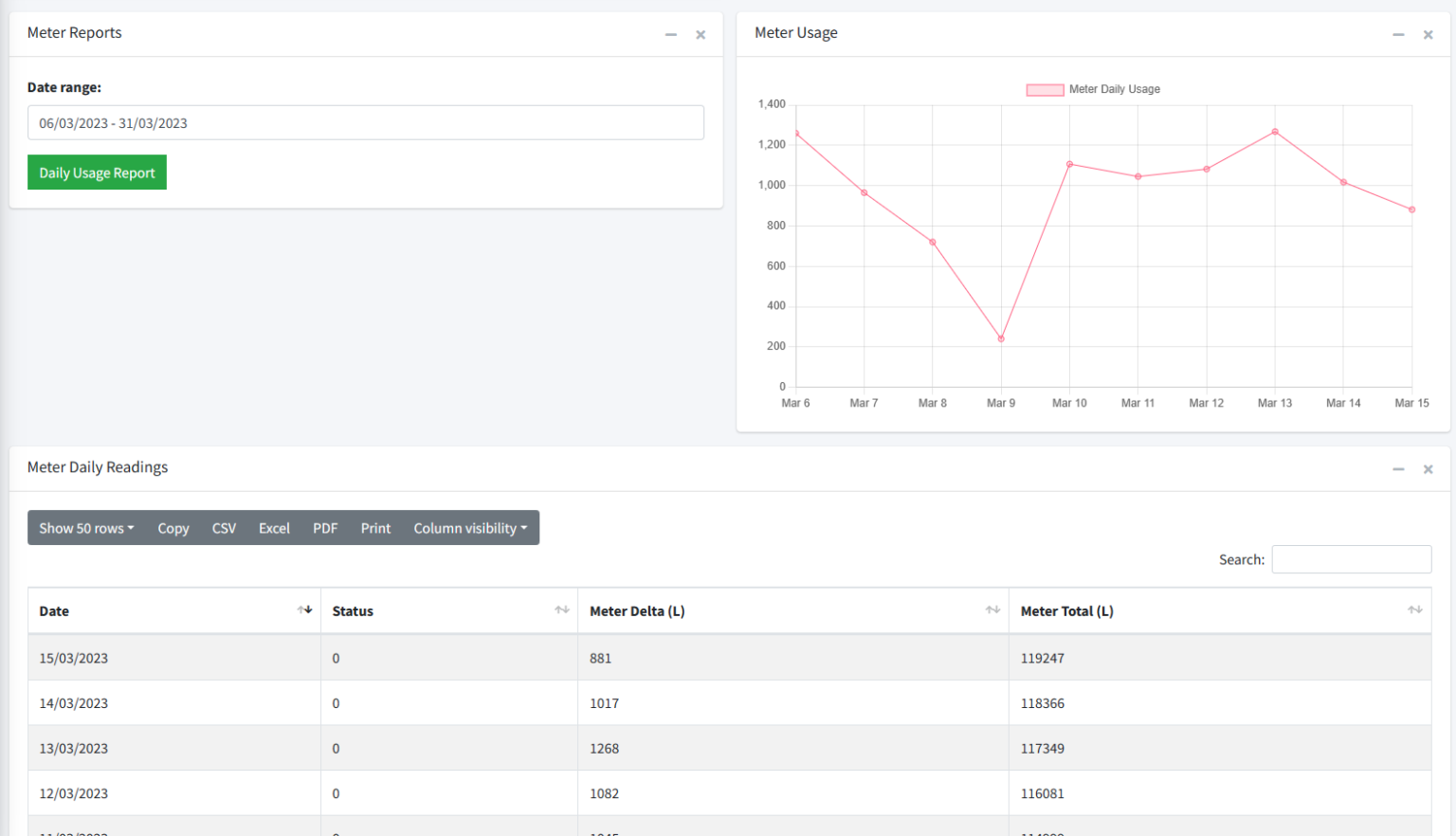The height and width of the screenshot is (836, 1456).
Task: Export the table to PDF
Action: coord(325,528)
